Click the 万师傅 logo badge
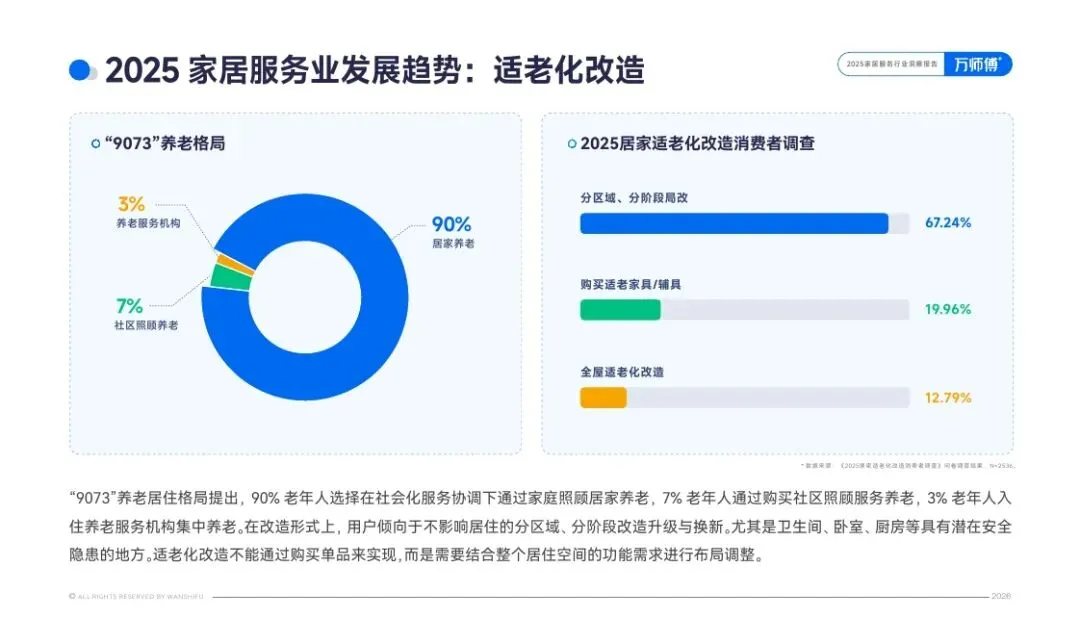Screen dimensions: 1080x644 (977, 65)
